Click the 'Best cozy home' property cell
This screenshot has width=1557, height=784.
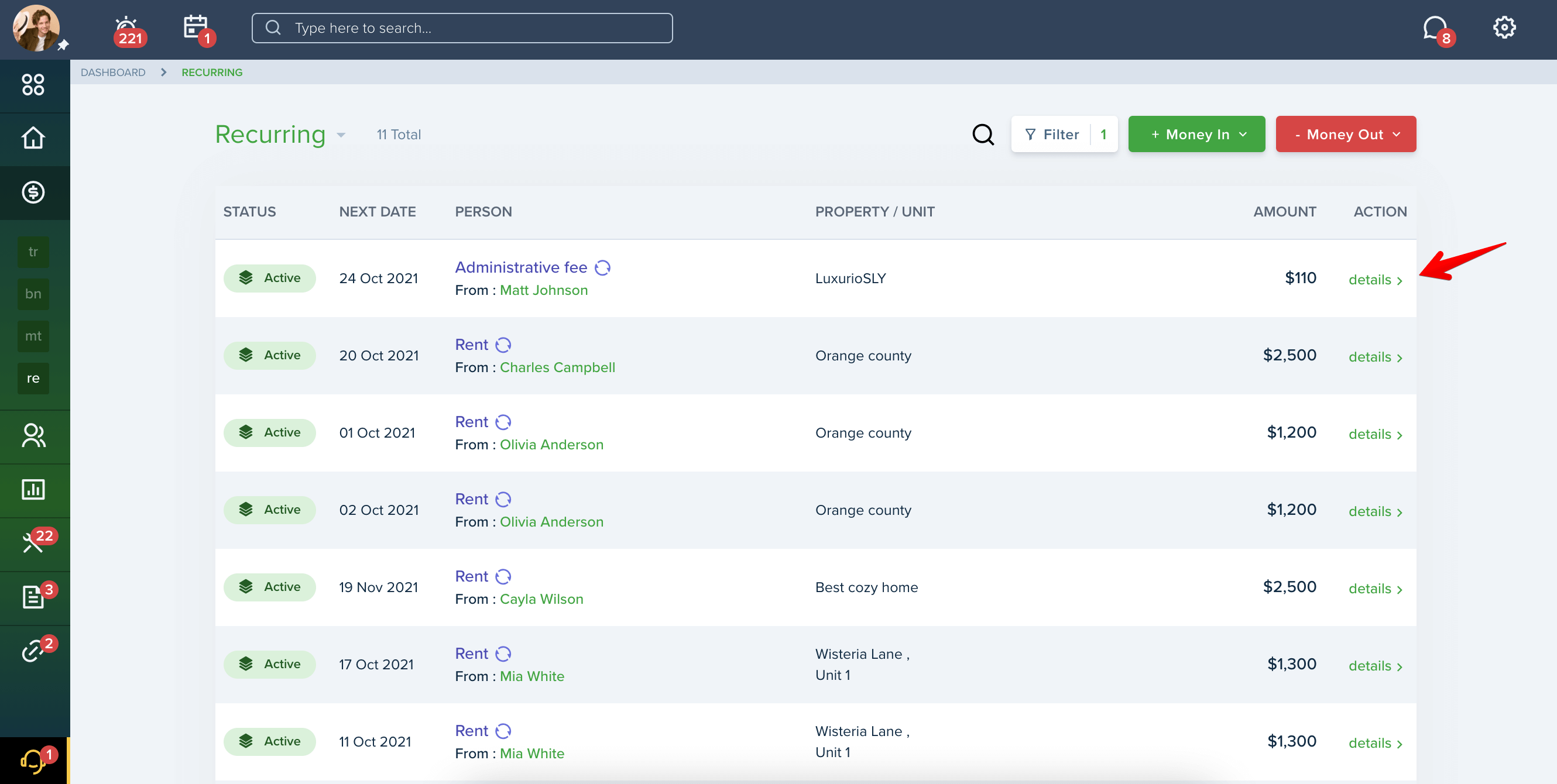point(866,587)
